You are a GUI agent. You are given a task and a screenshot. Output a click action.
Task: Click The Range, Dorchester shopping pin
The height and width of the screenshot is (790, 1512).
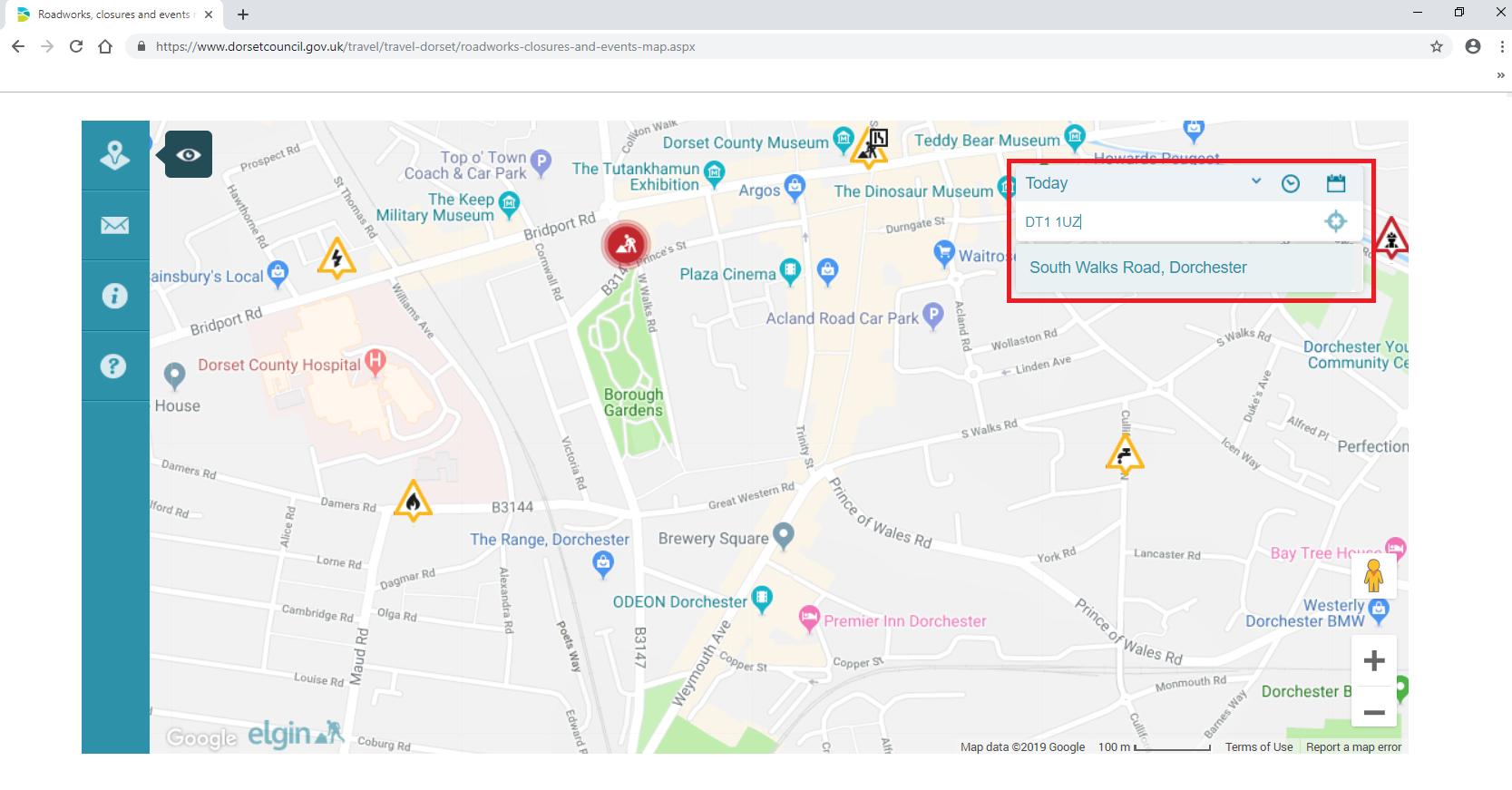pos(603,564)
